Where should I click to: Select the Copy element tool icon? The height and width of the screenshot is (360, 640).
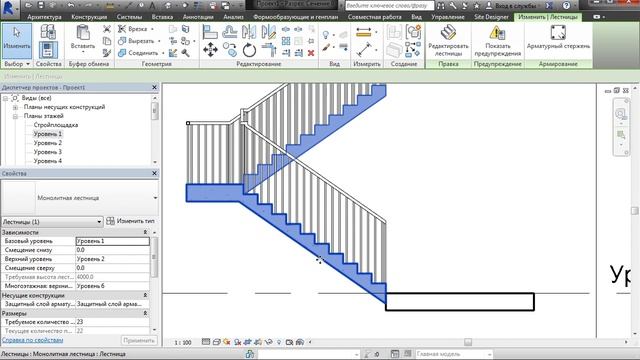click(x=230, y=50)
